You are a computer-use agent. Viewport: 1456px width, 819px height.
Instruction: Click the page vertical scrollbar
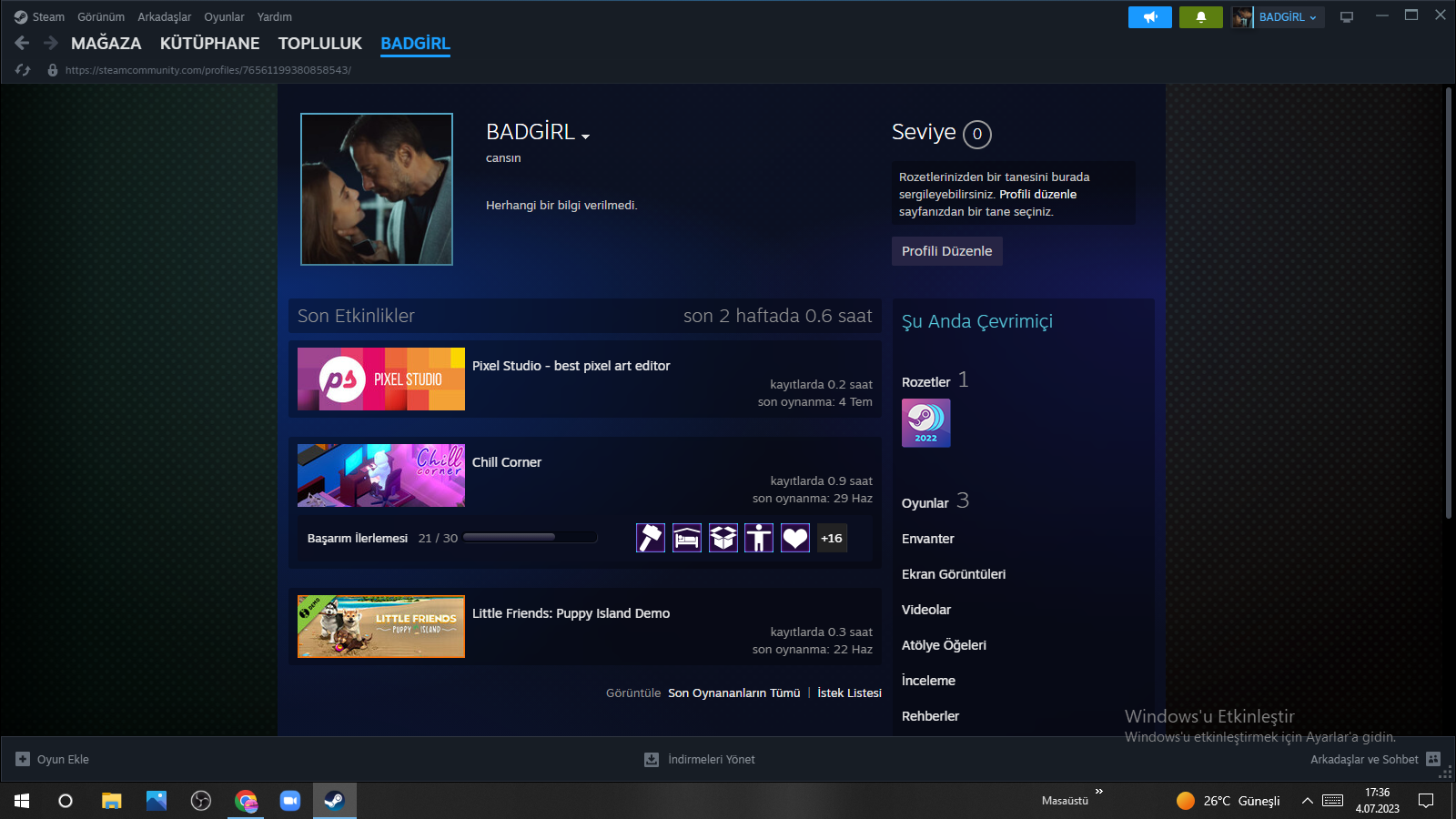click(1449, 304)
